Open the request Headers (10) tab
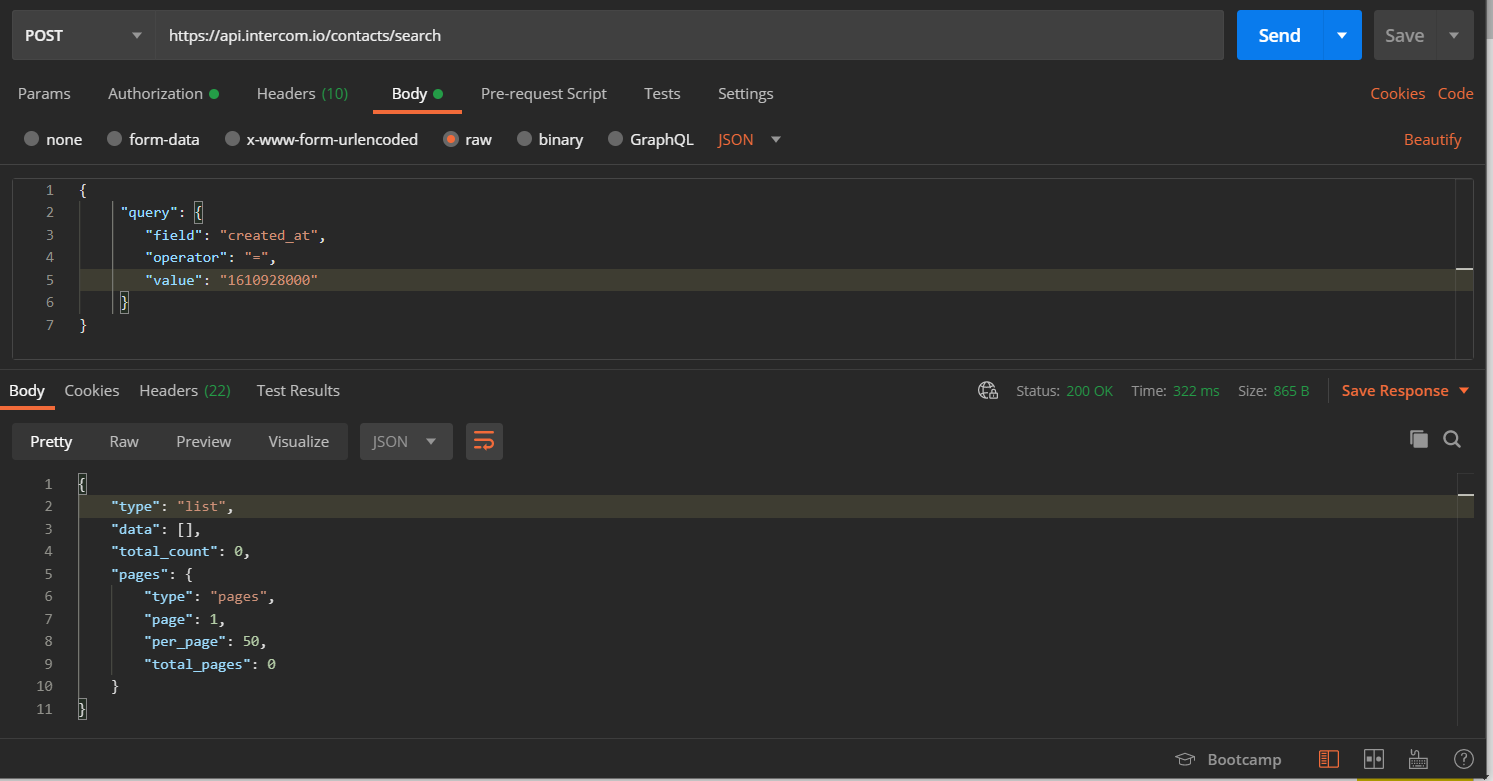This screenshot has height=781, width=1493. 302,94
